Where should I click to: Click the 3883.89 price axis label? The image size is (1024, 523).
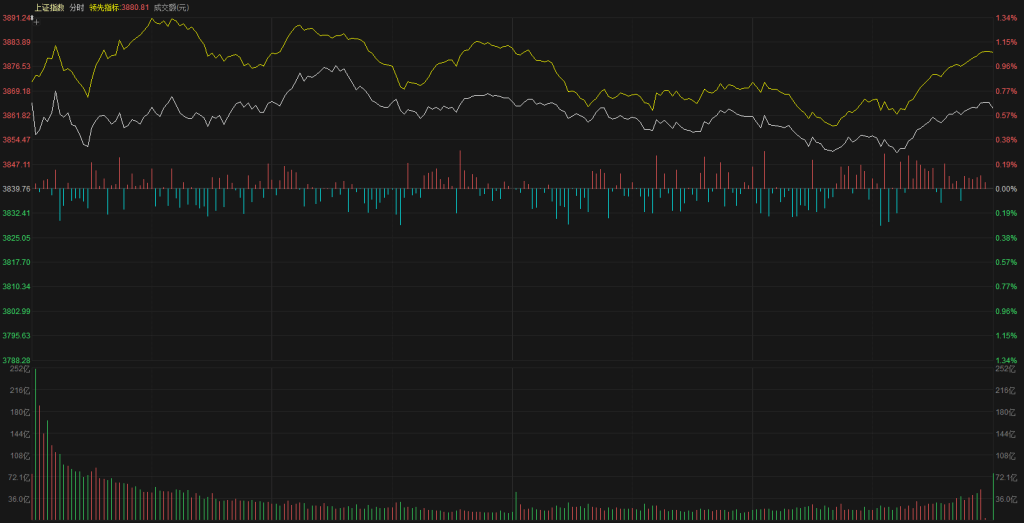tap(16, 42)
